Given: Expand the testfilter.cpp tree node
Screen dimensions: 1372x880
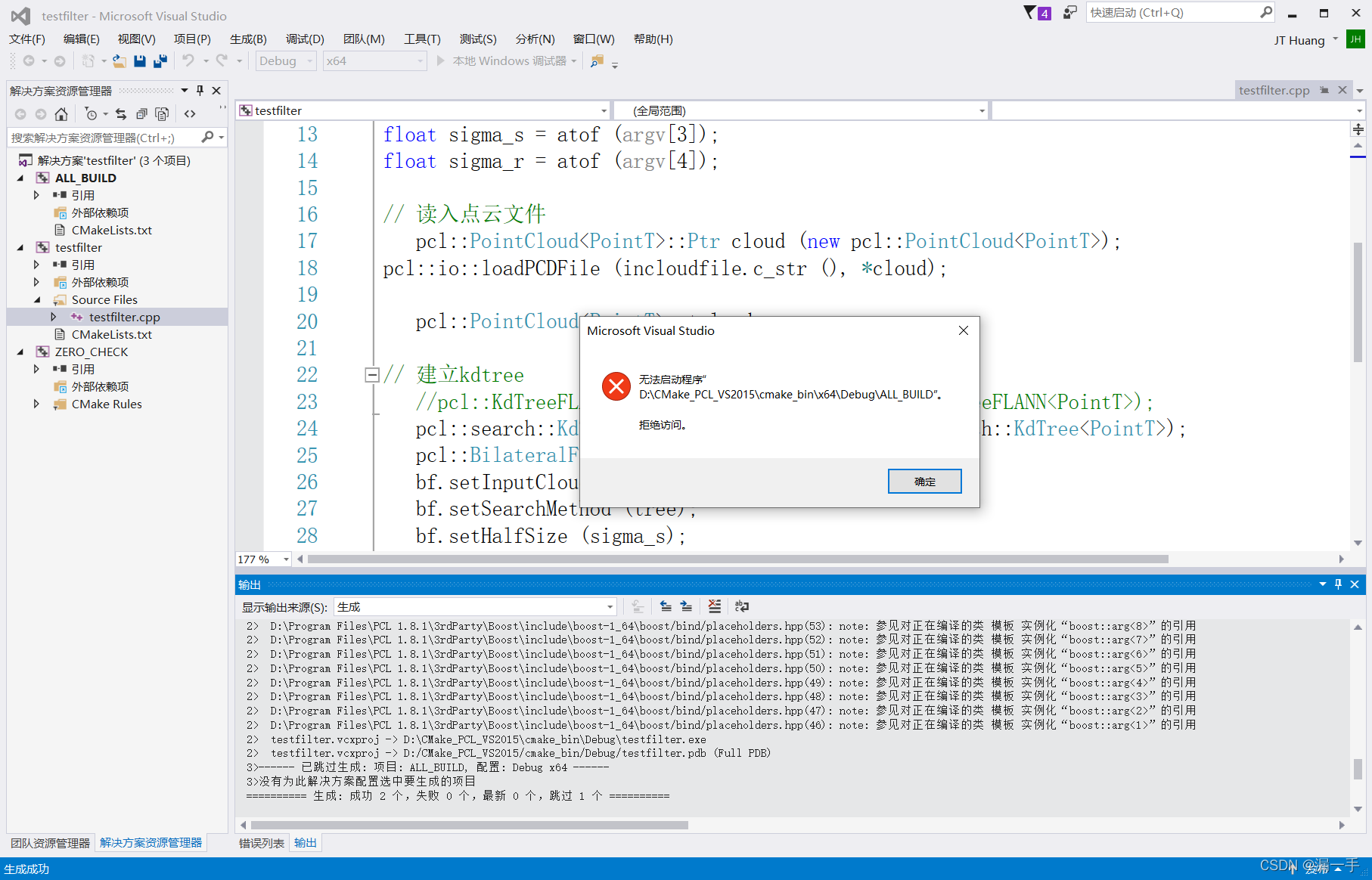Looking at the screenshot, I should [54, 318].
